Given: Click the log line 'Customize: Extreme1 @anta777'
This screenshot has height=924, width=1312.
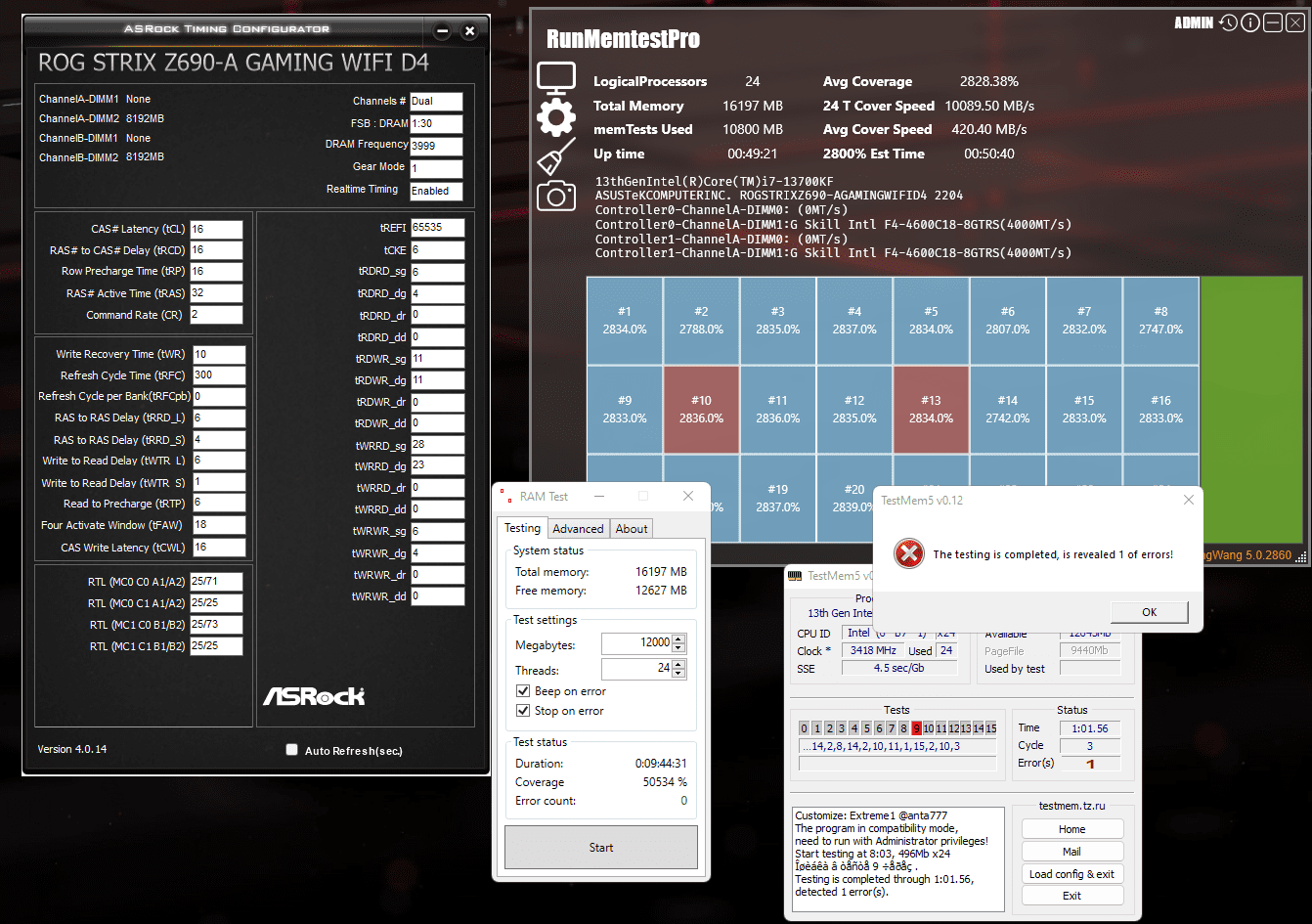Looking at the screenshot, I should (x=871, y=815).
